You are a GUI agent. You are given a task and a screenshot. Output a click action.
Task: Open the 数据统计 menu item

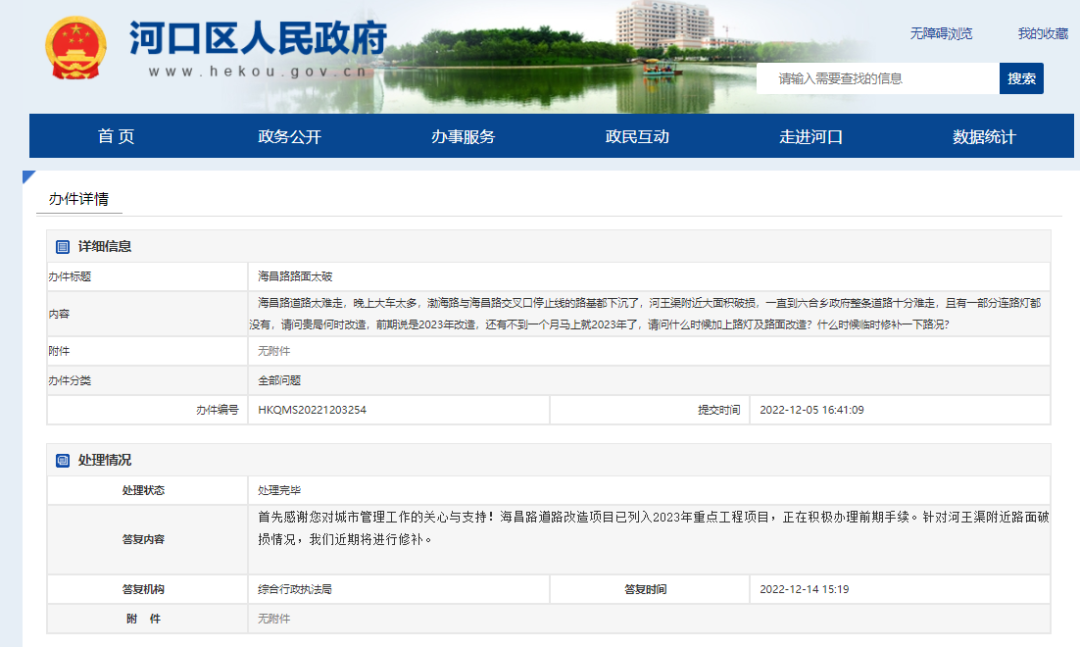tap(984, 136)
